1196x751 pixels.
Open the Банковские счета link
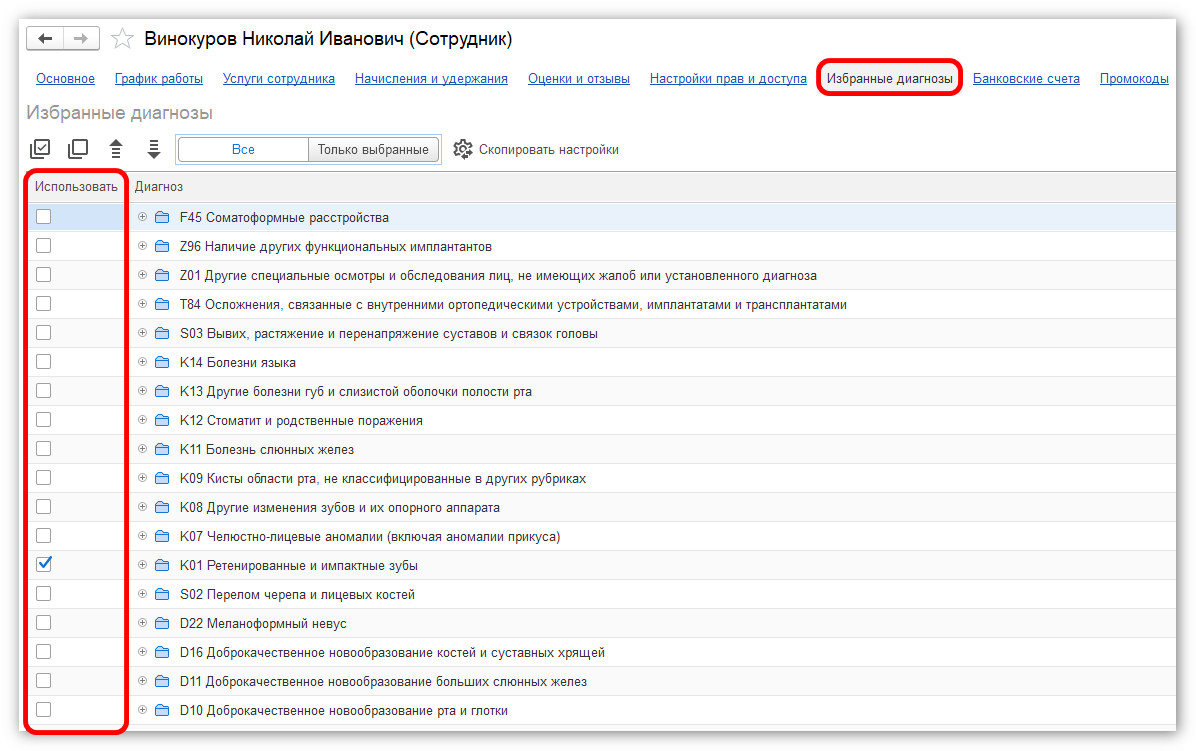coord(1026,79)
